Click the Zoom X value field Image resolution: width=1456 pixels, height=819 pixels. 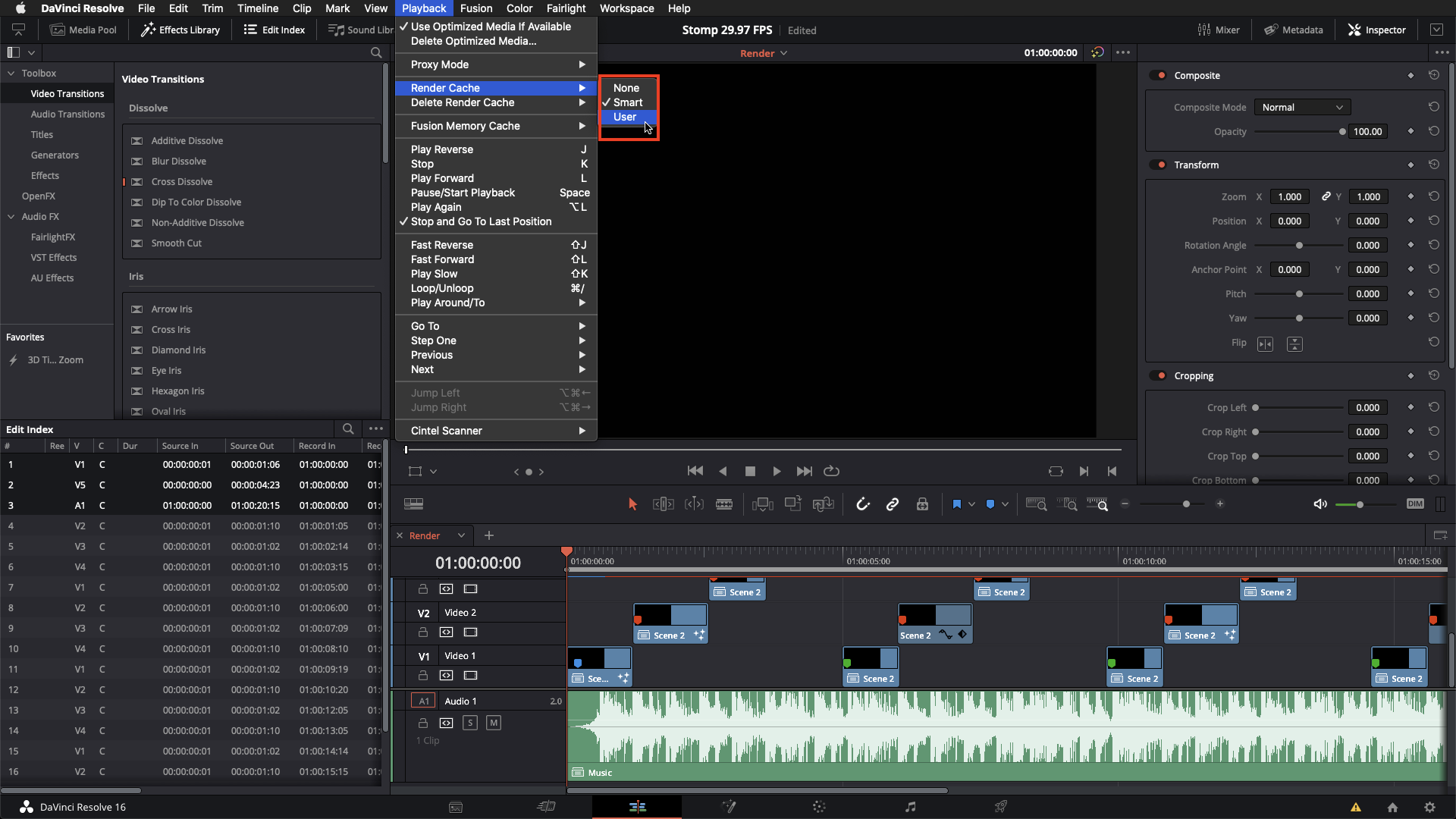(1289, 196)
